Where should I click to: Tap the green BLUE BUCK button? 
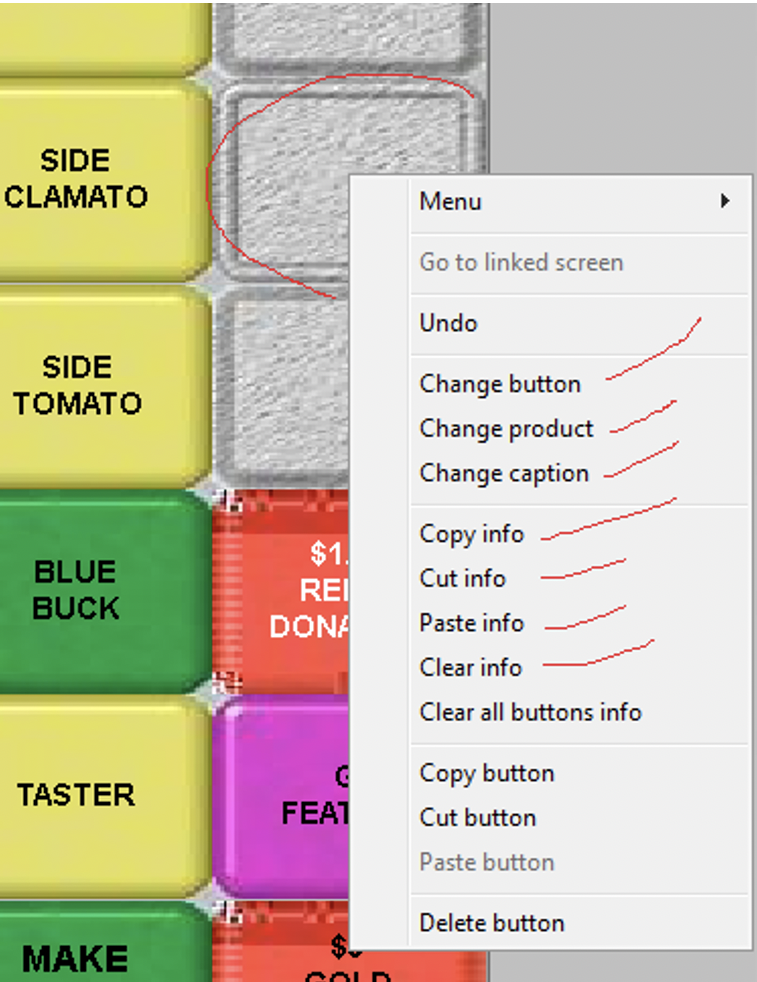point(104,590)
